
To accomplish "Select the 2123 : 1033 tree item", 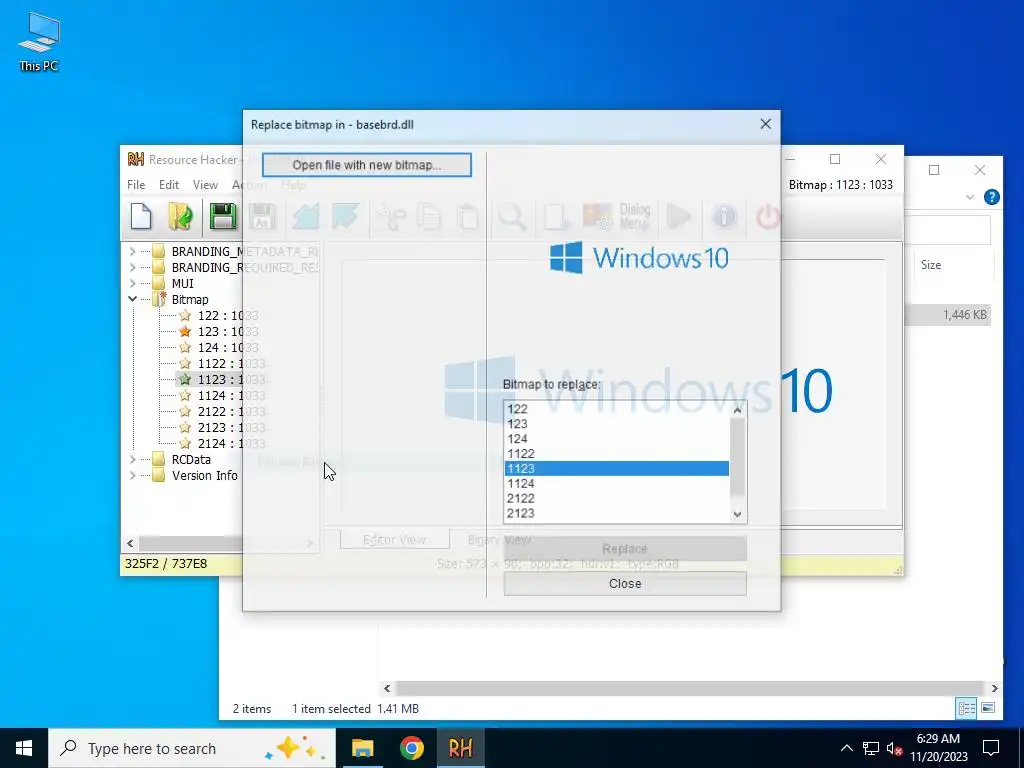I will pyautogui.click(x=231, y=427).
